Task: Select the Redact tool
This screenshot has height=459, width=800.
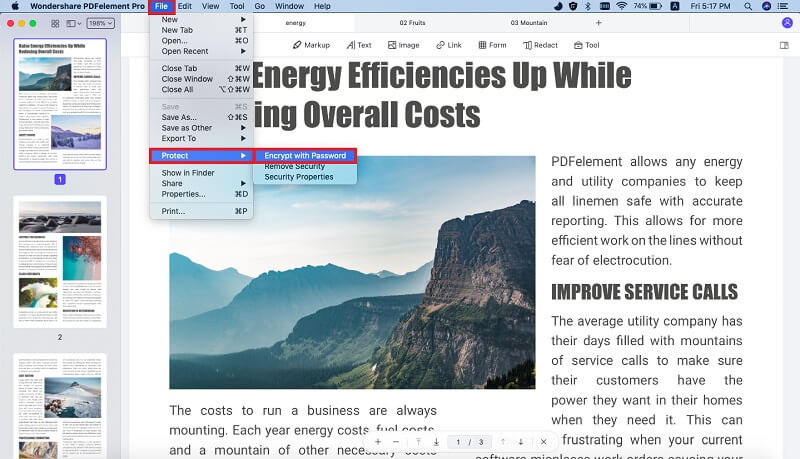Action: pyautogui.click(x=540, y=45)
